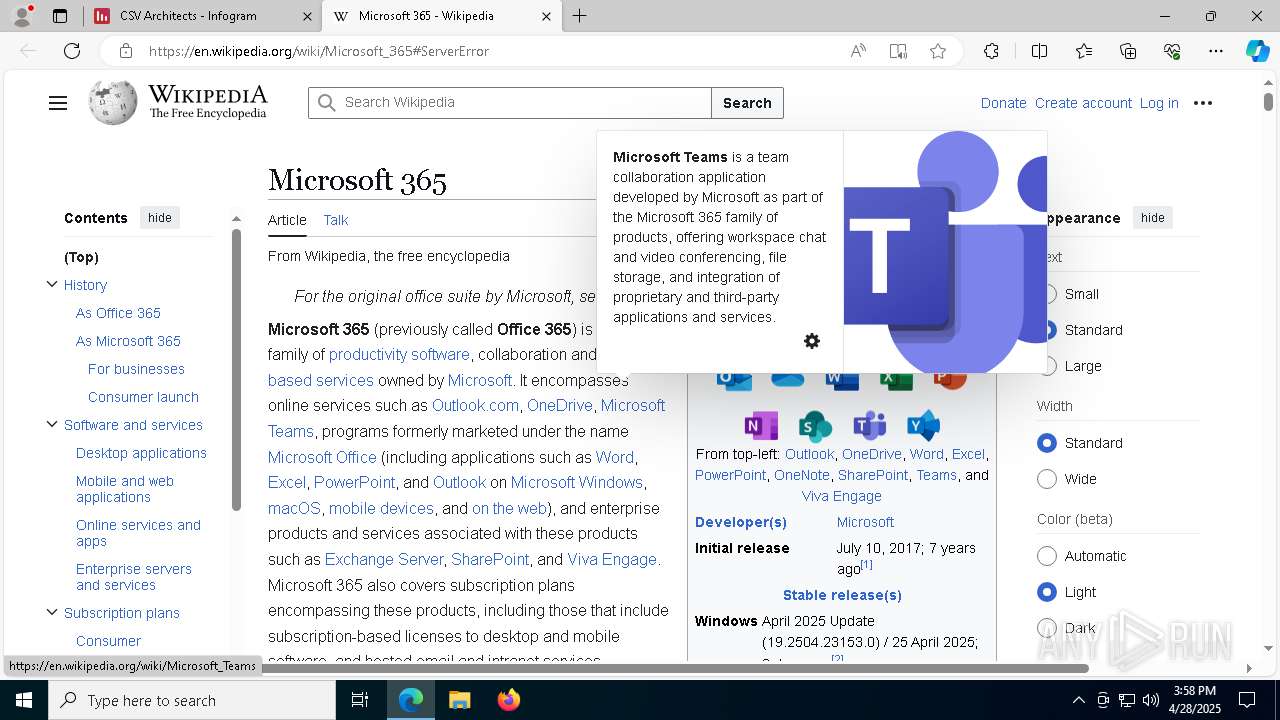Click the Donate link
Viewport: 1280px width, 720px height.
[1003, 103]
